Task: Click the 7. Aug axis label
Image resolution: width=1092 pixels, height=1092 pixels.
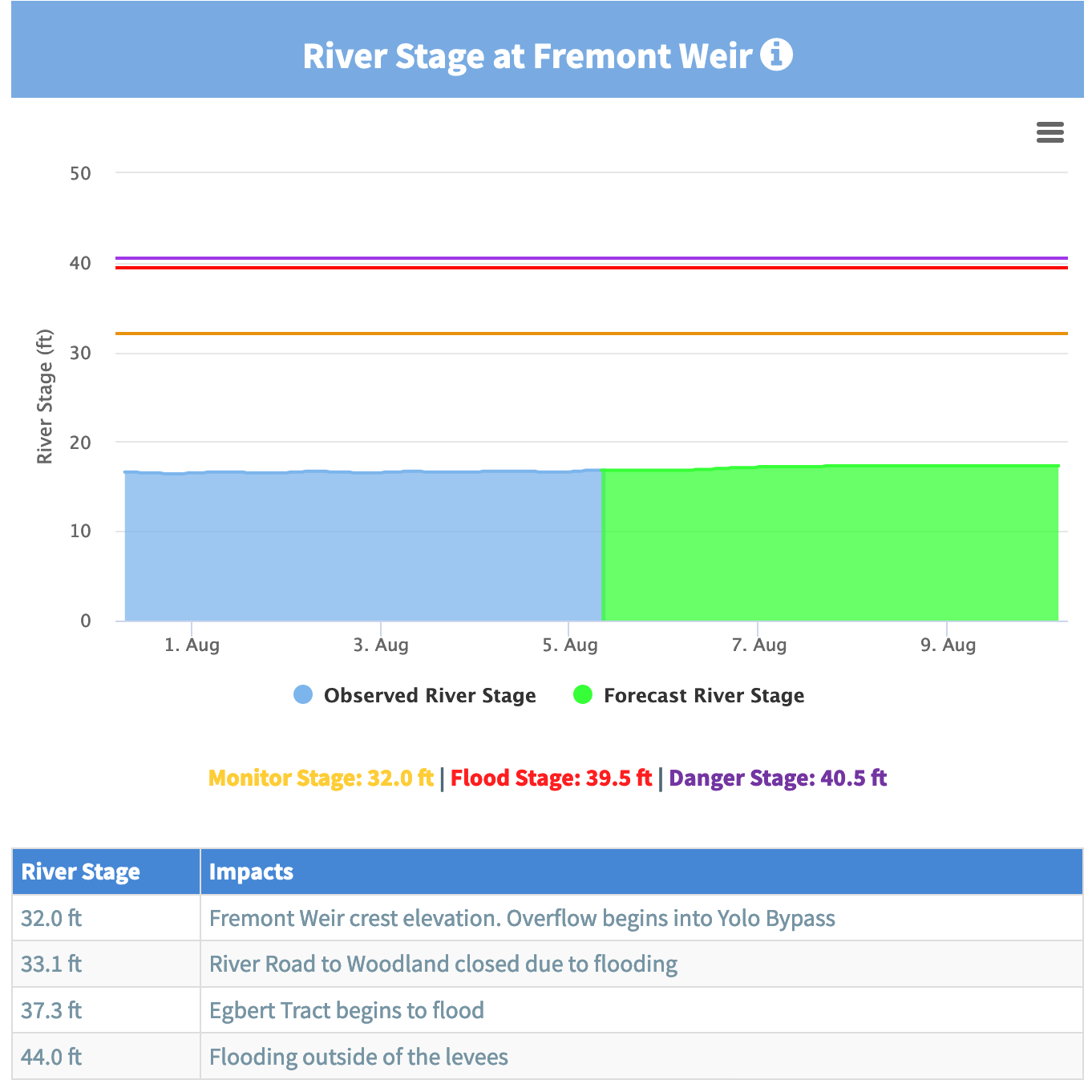Action: pyautogui.click(x=758, y=645)
